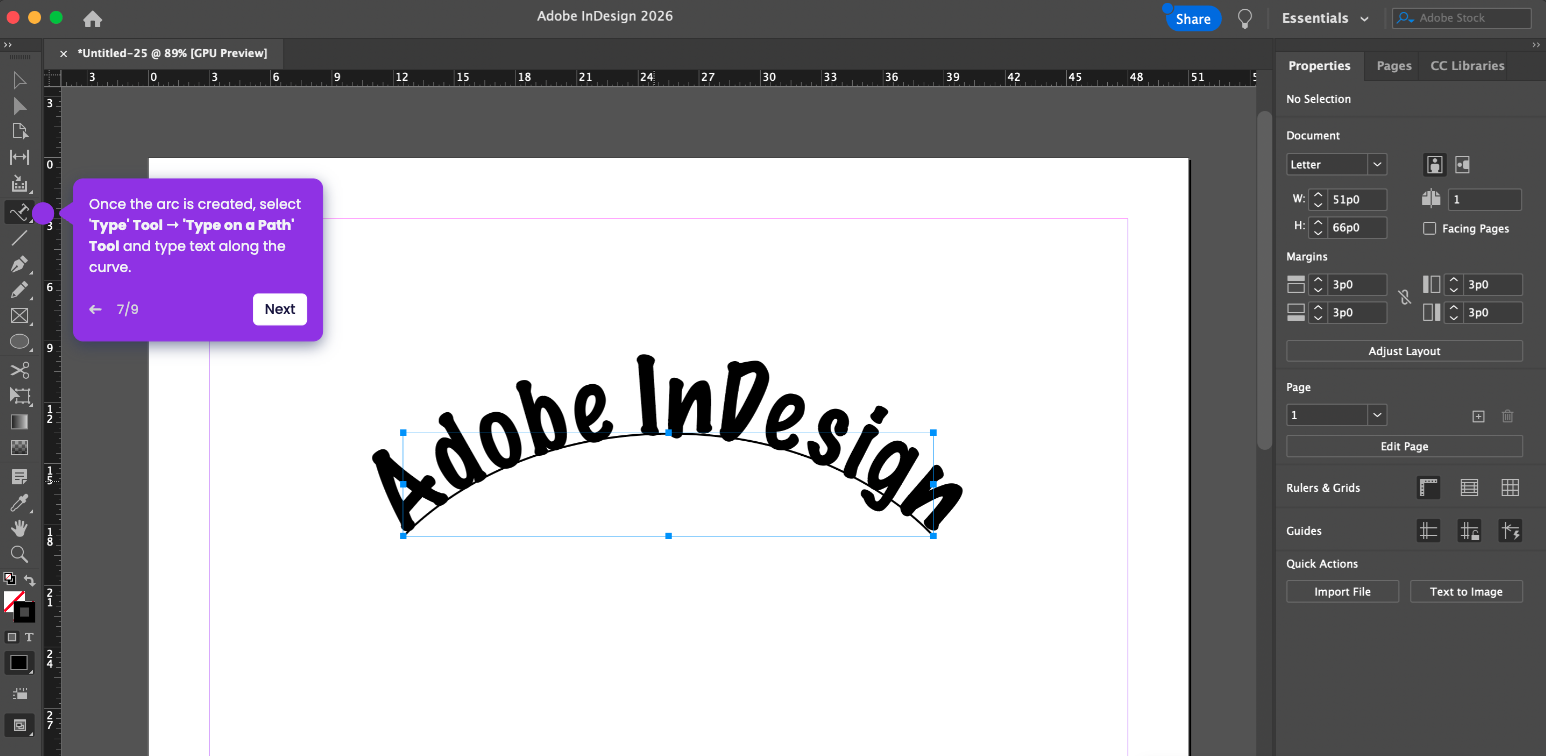
Task: Click Next in the tutorial tooltip
Action: tap(280, 309)
